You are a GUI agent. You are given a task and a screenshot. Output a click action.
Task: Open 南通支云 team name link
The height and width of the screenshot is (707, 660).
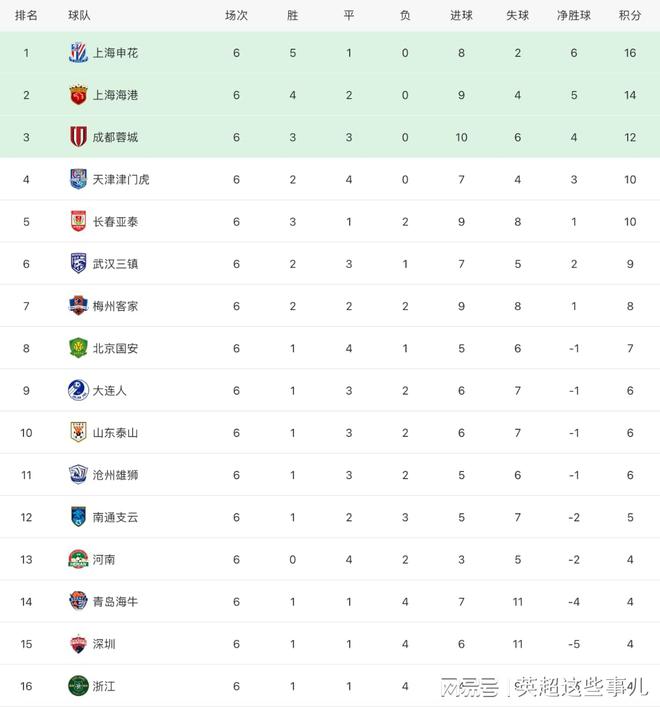[x=115, y=517]
